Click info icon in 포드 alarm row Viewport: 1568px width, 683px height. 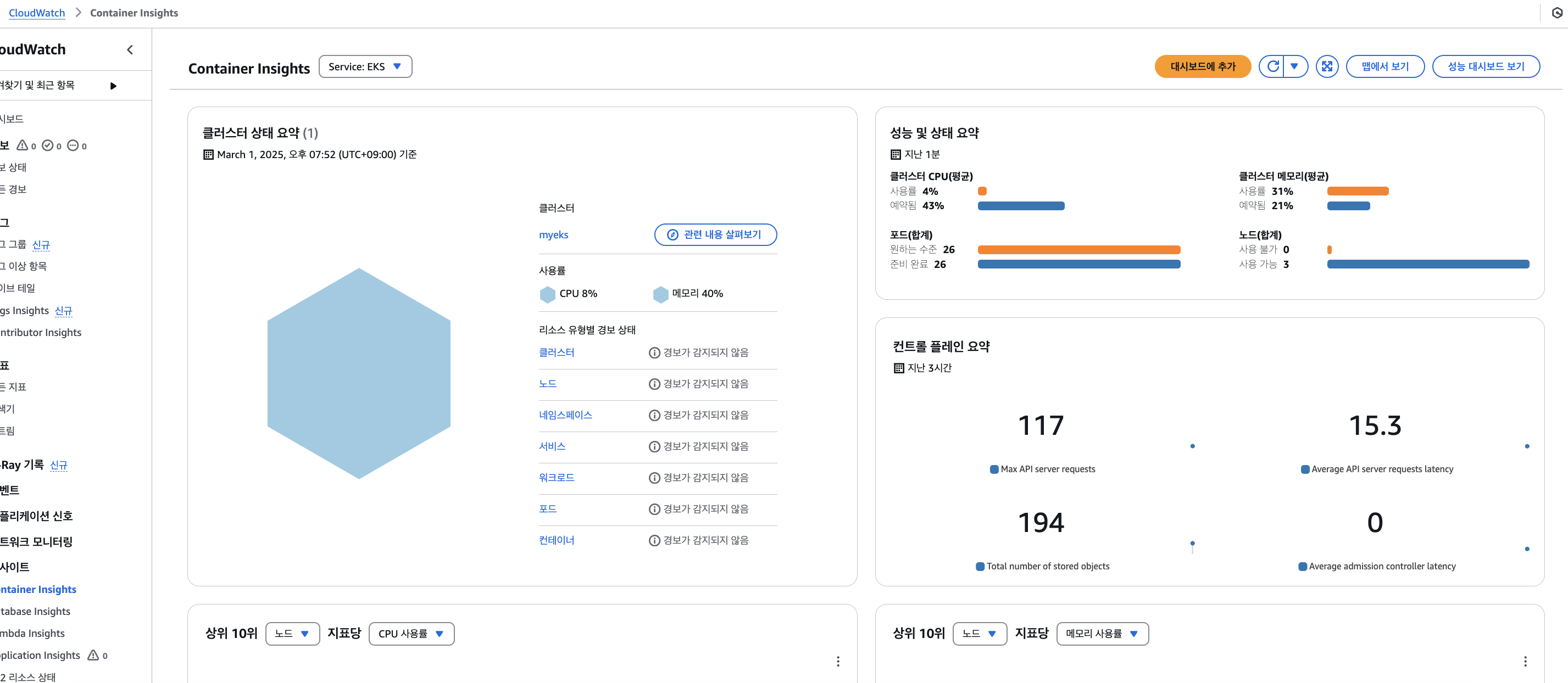click(654, 509)
